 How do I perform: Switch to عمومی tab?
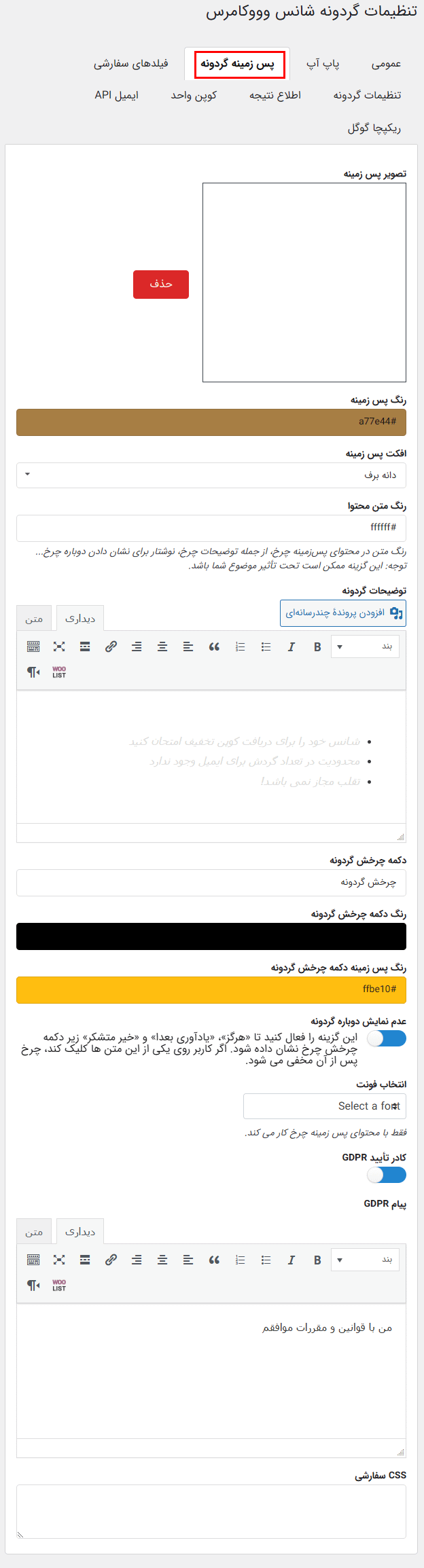(x=386, y=64)
